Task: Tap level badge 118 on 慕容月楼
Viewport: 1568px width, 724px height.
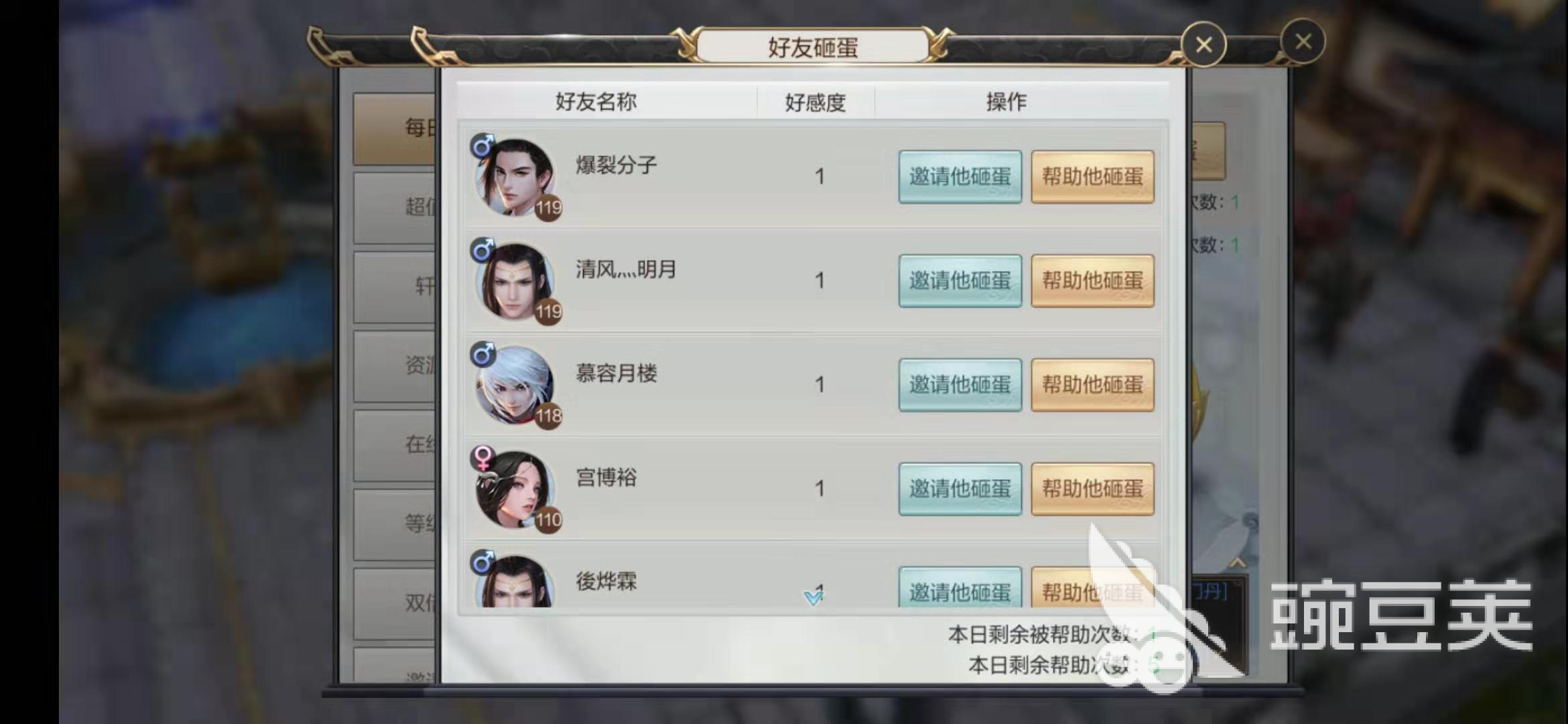Action: coord(548,416)
